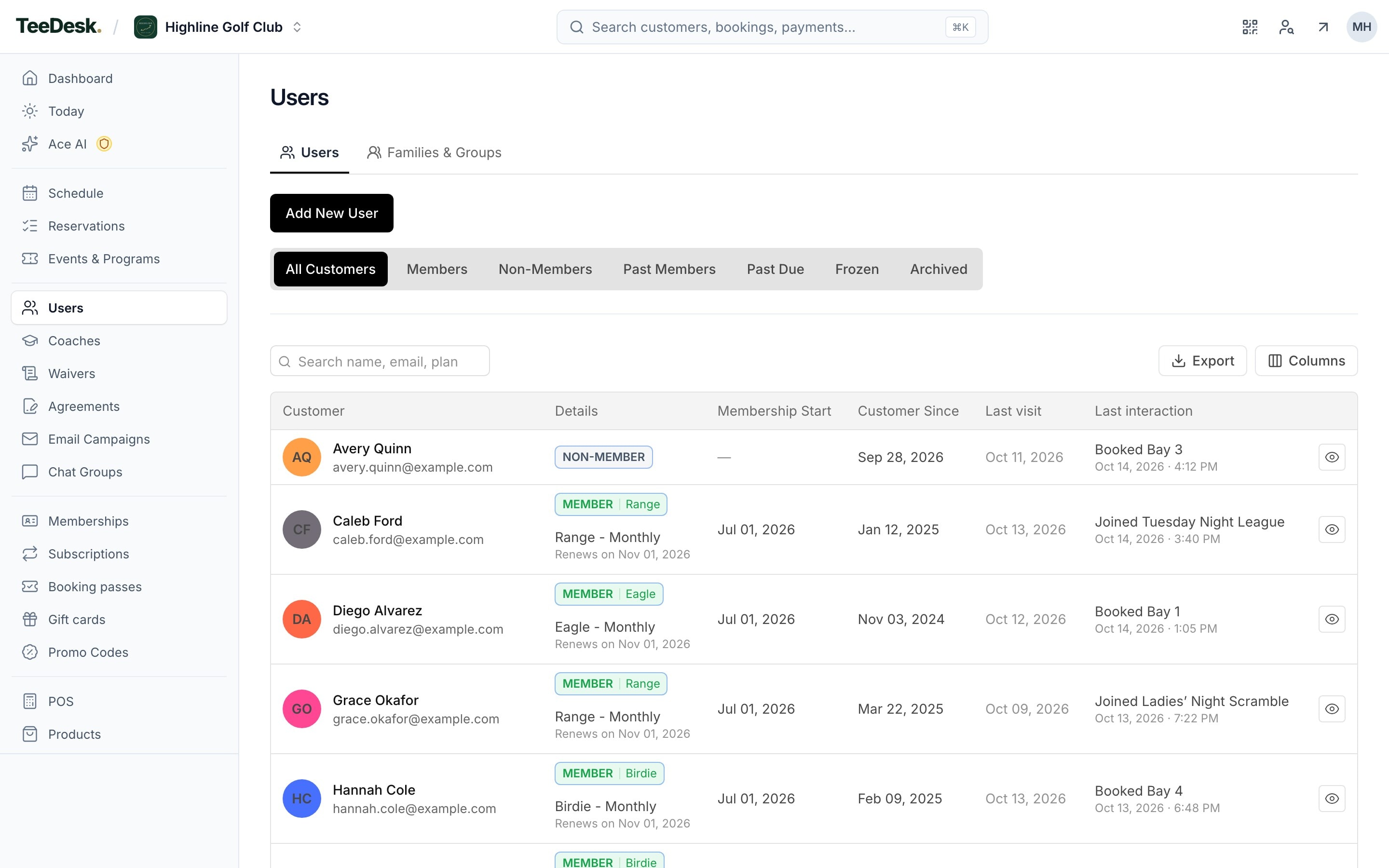Viewport: 1389px width, 868px height.
Task: Select Users in the sidebar
Action: (x=119, y=308)
